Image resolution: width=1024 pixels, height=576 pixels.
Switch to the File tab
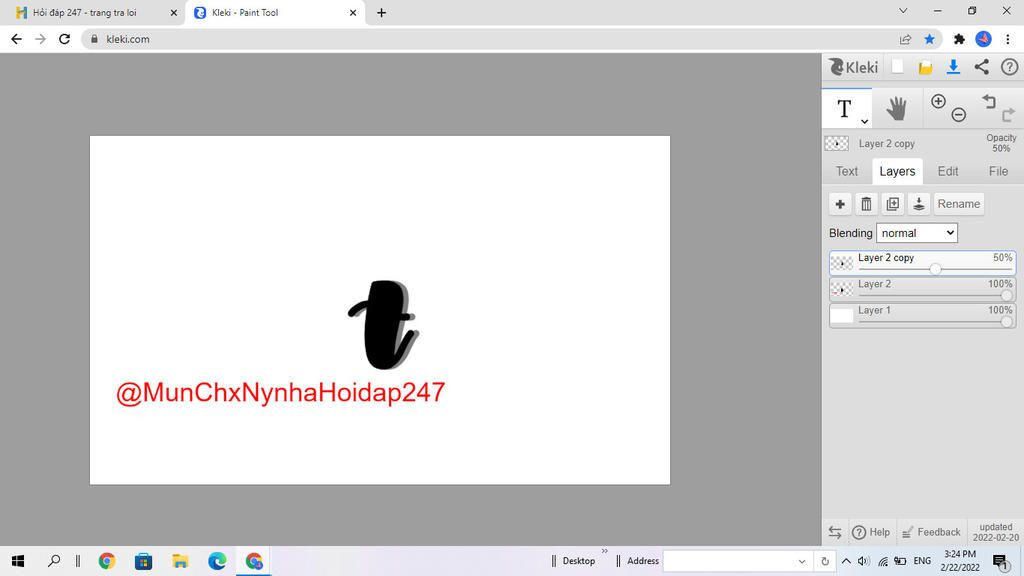click(998, 171)
